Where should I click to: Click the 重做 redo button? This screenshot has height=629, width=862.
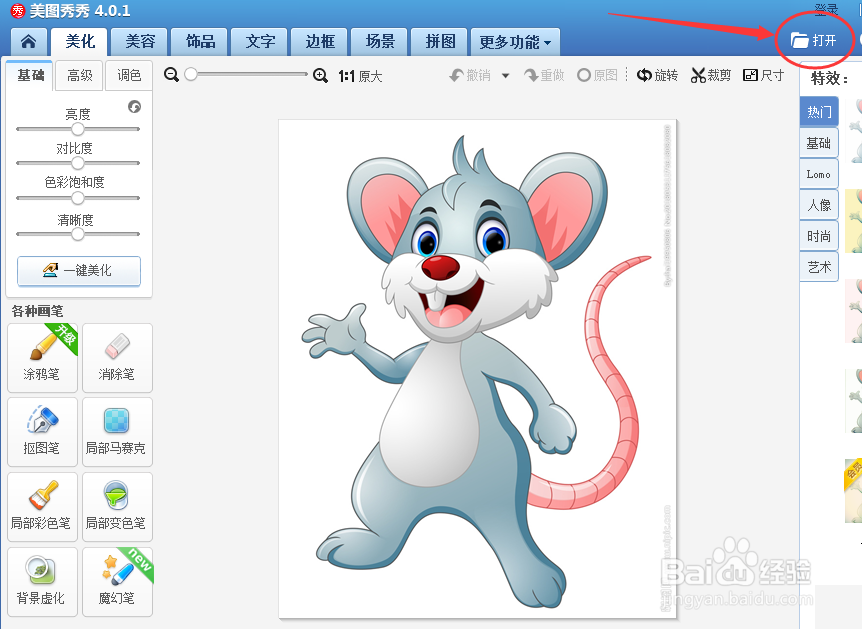544,75
